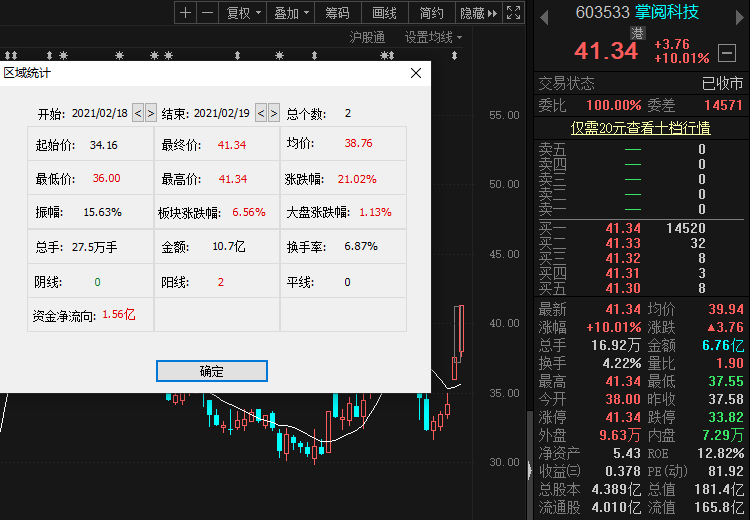
Task: Click 跌停 price 33.82
Action: pos(726,417)
